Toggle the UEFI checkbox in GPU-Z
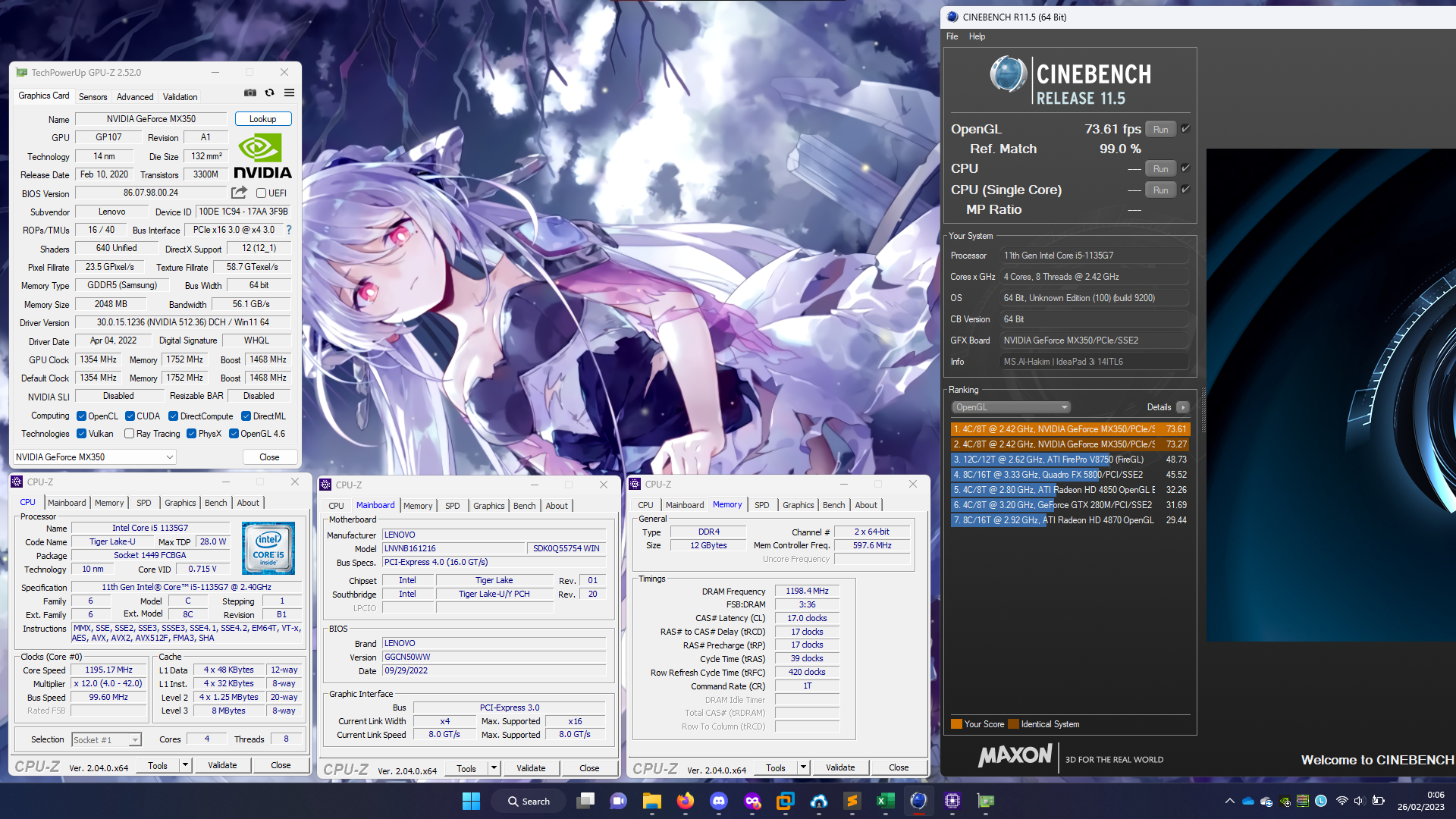This screenshot has width=1456, height=819. pyautogui.click(x=261, y=193)
